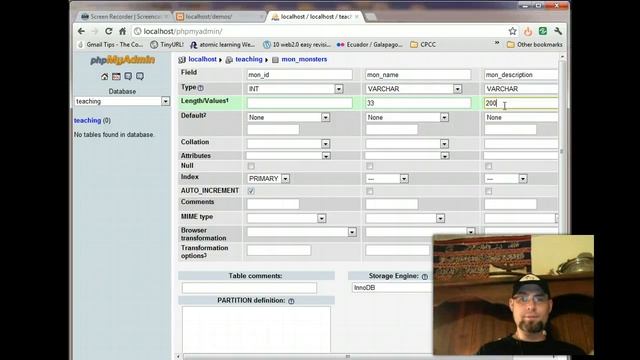
Task: Click the orange power extension icon
Action: point(528,31)
